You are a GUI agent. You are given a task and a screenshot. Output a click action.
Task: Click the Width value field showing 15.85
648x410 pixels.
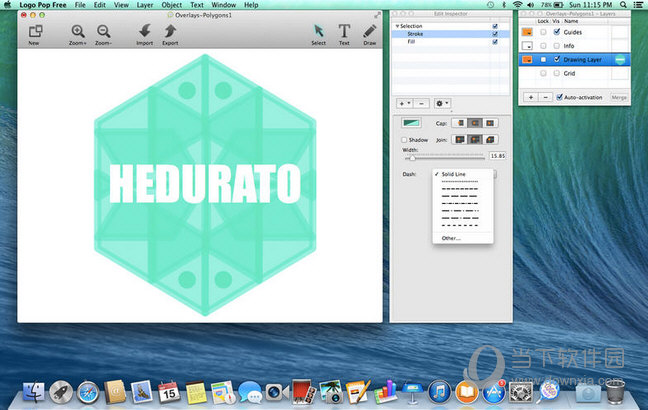498,156
